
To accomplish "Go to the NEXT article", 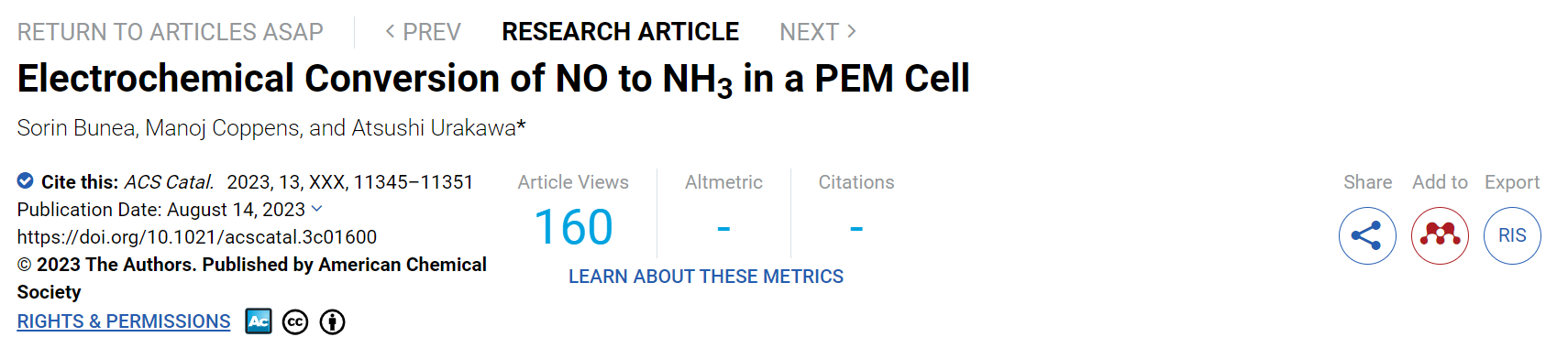I will [818, 32].
